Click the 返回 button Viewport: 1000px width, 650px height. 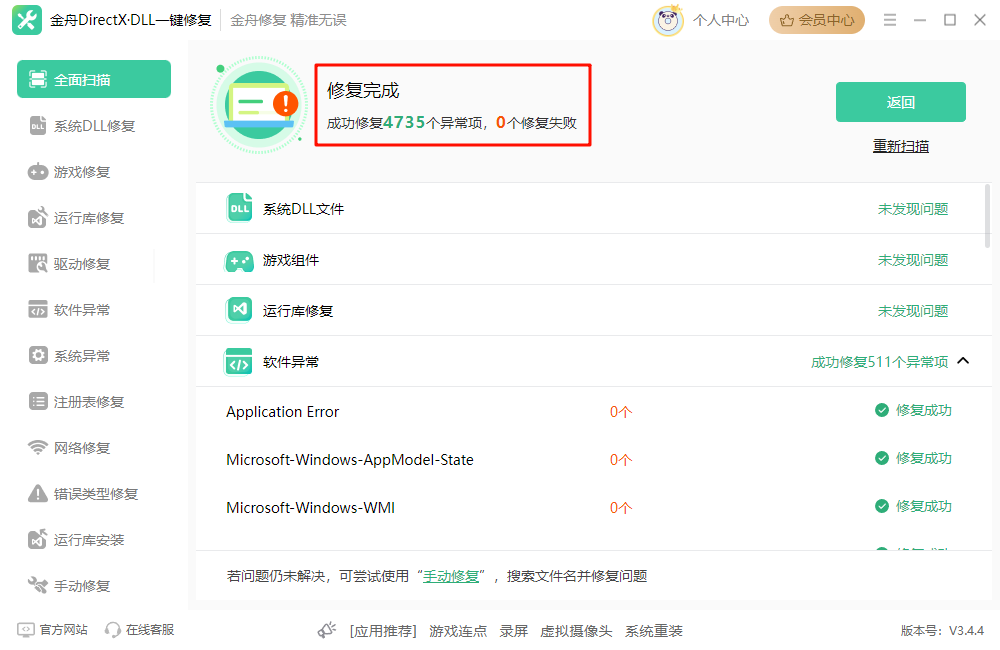click(899, 101)
